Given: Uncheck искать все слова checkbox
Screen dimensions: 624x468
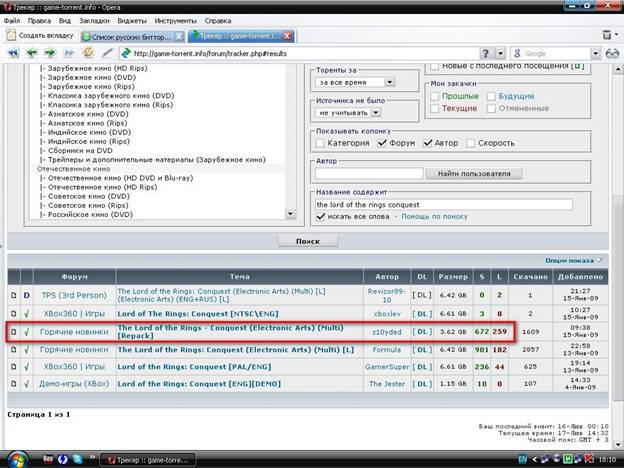Looking at the screenshot, I should 320,216.
